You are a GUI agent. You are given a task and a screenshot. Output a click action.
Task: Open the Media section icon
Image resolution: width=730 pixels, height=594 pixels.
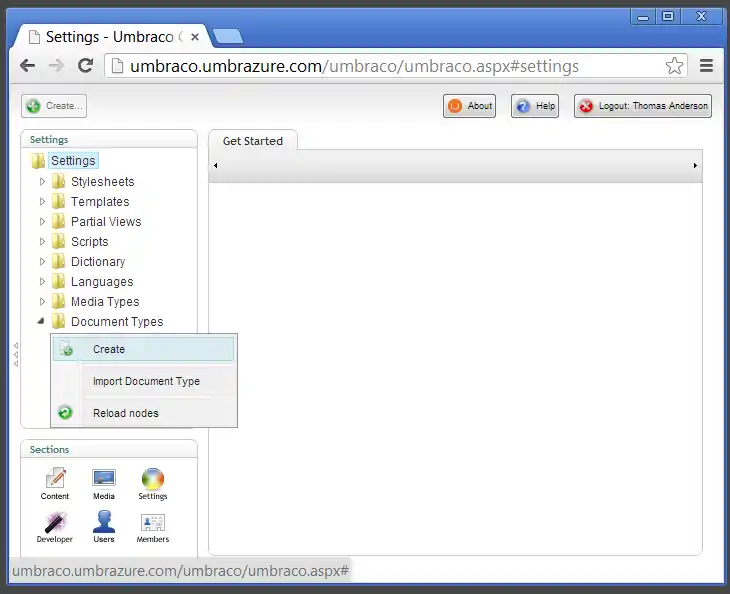click(104, 478)
